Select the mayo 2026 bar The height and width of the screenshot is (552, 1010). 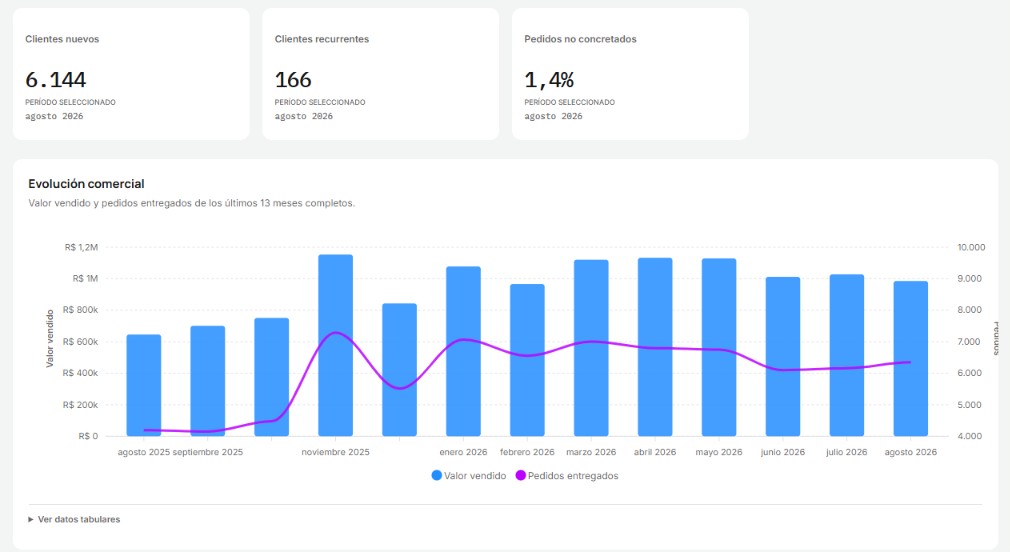719,347
